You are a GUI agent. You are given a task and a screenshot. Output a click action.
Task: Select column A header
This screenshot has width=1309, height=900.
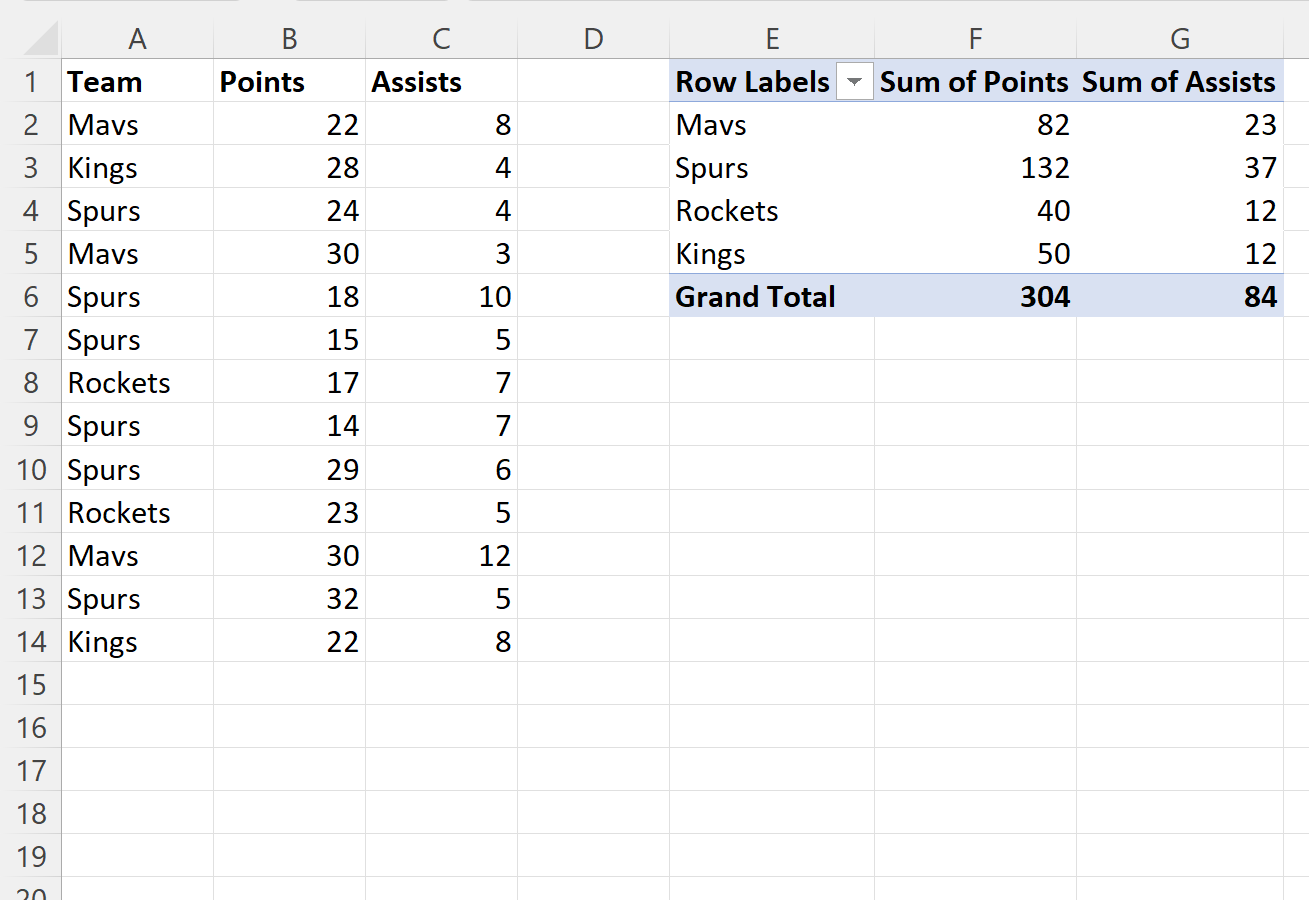point(137,37)
